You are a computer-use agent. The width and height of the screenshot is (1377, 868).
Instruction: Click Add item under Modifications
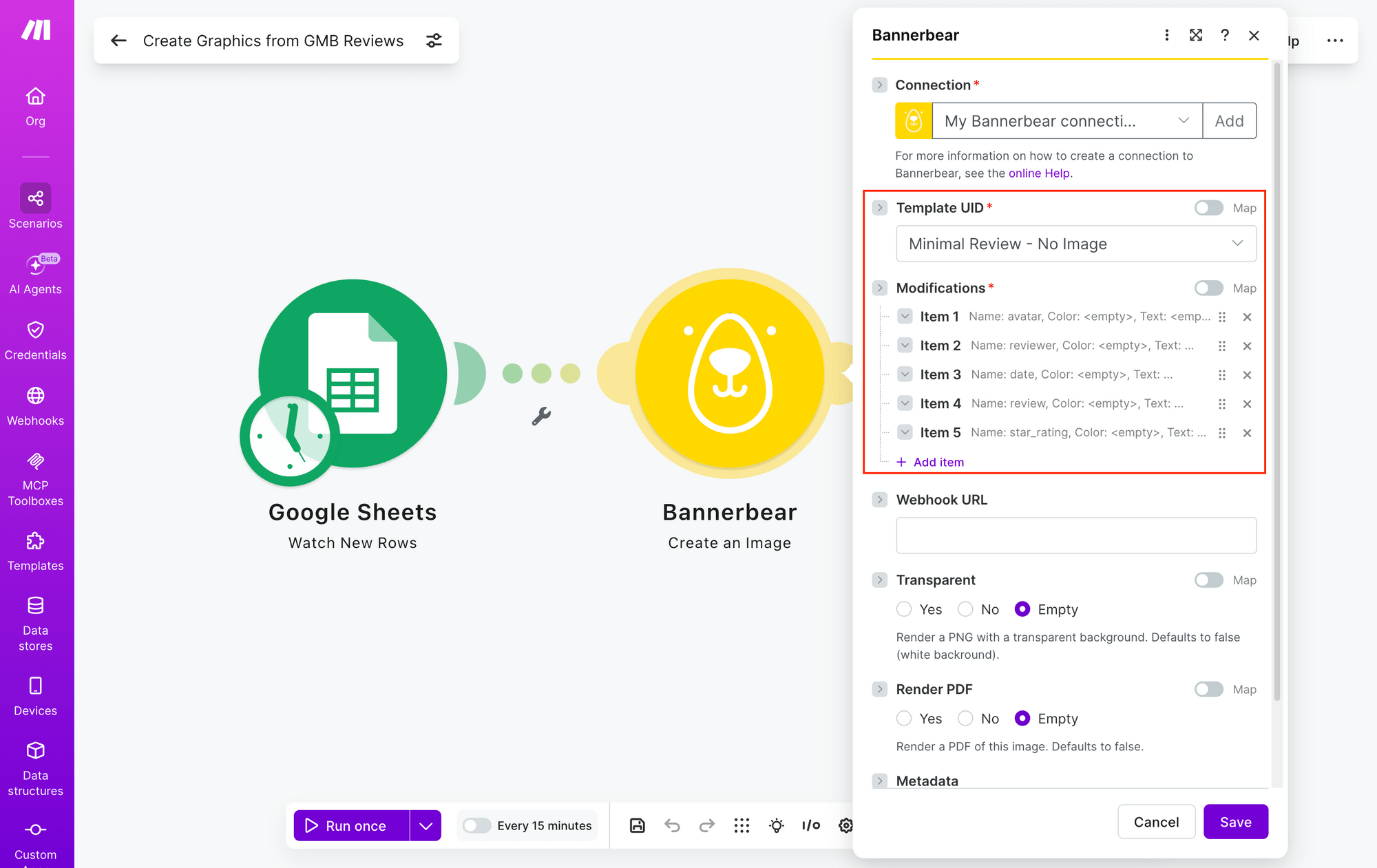tap(930, 463)
